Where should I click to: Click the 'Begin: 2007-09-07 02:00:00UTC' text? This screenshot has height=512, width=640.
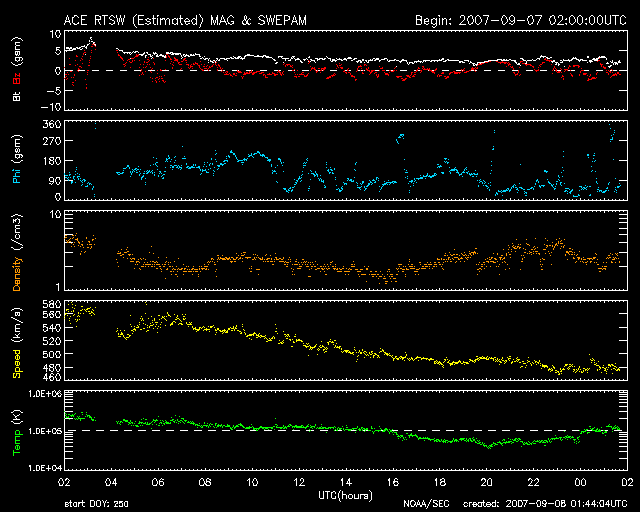[521, 20]
